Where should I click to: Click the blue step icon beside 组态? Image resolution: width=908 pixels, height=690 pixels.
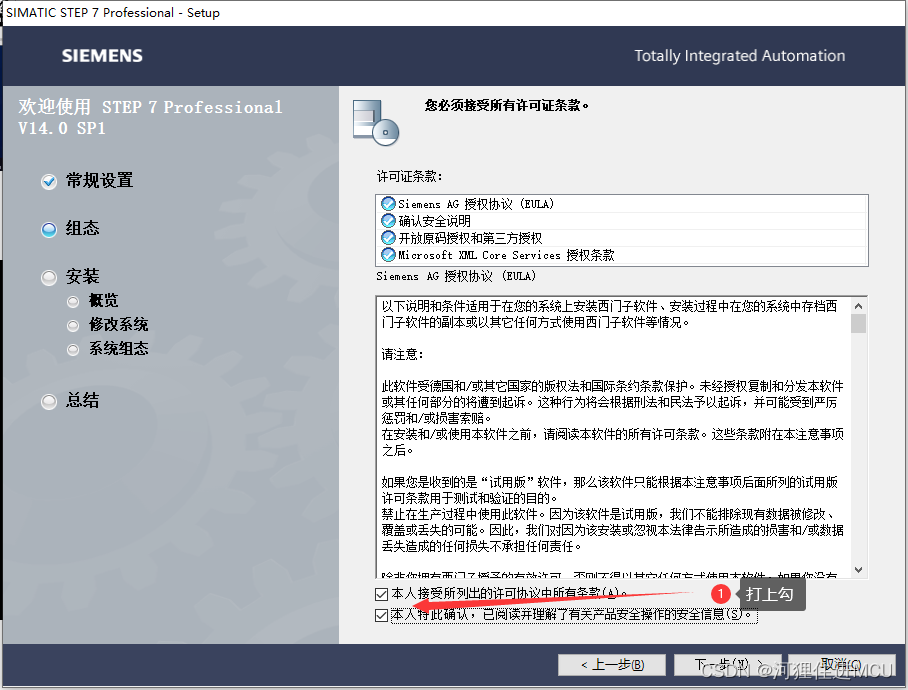coord(49,230)
